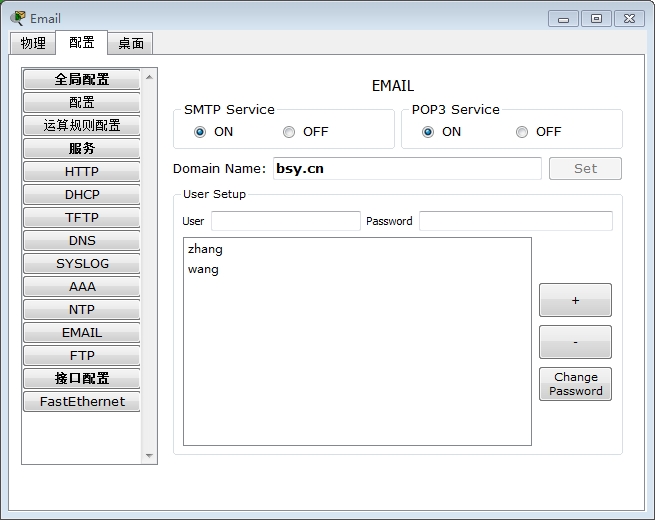
Task: Open 运算规则配置 settings
Action: [82, 125]
